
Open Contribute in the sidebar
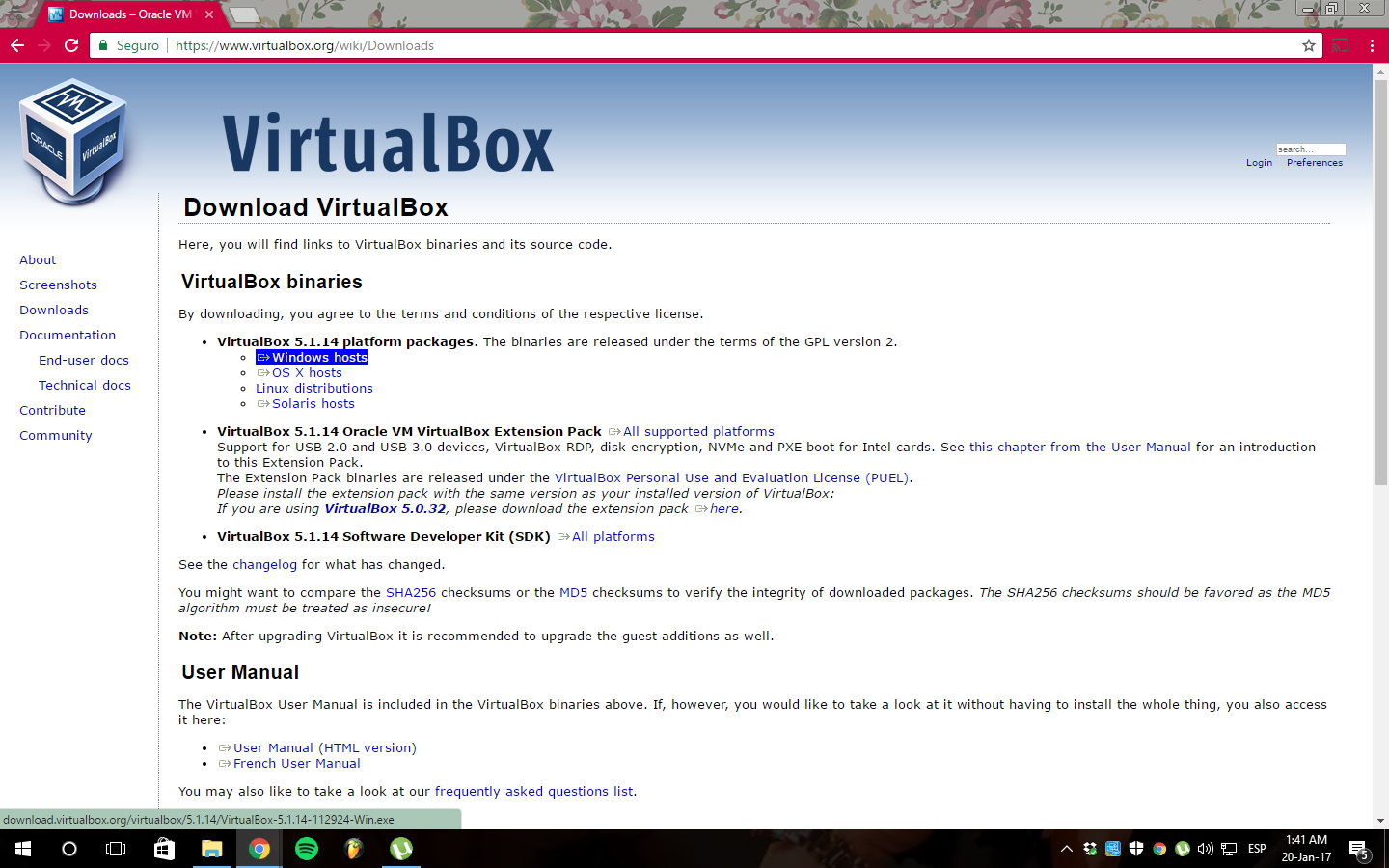click(52, 410)
